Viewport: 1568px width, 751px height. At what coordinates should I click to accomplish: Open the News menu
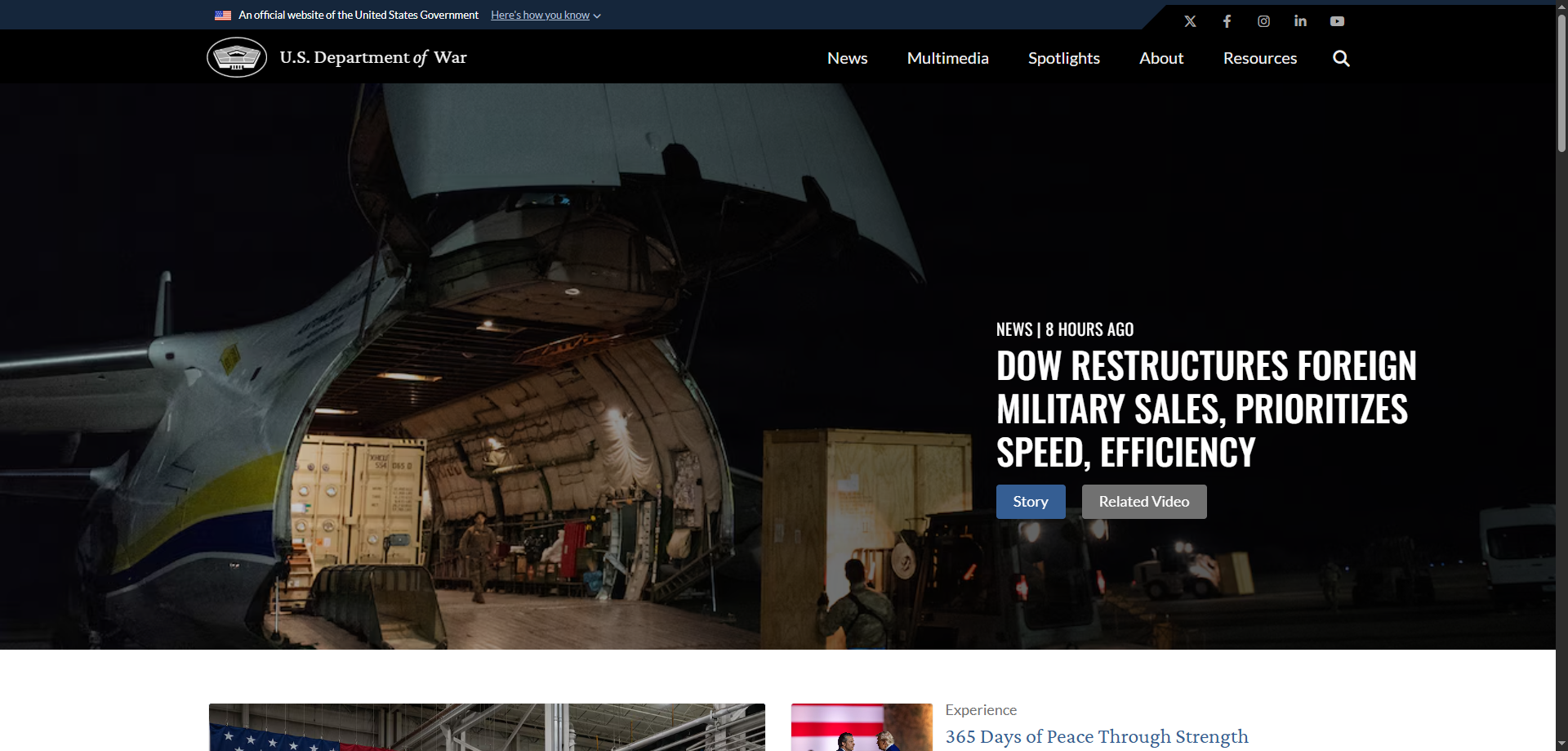[848, 58]
